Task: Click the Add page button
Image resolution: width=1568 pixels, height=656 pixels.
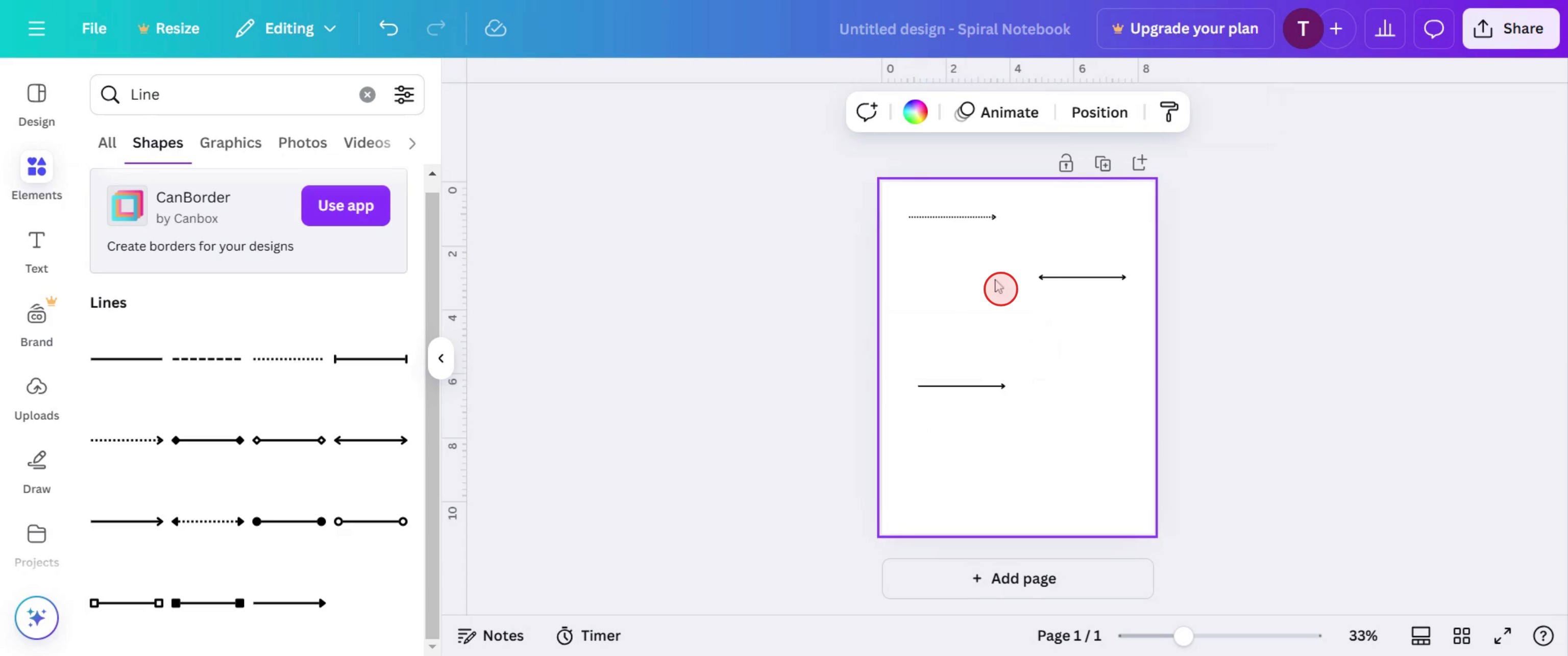Action: coord(1017,578)
